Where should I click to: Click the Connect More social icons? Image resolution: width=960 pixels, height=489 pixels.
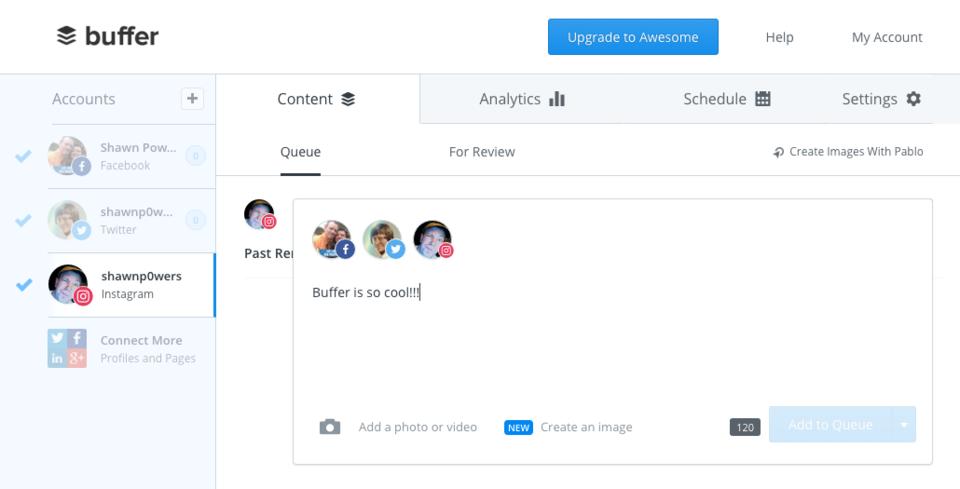click(x=67, y=348)
